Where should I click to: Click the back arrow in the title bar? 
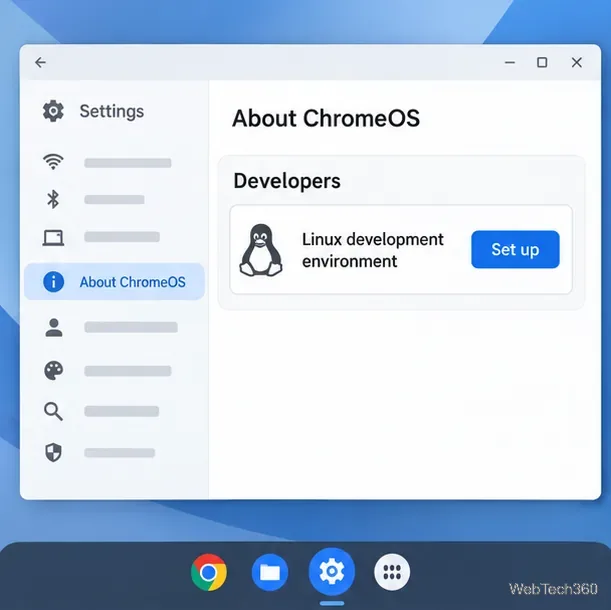[41, 62]
